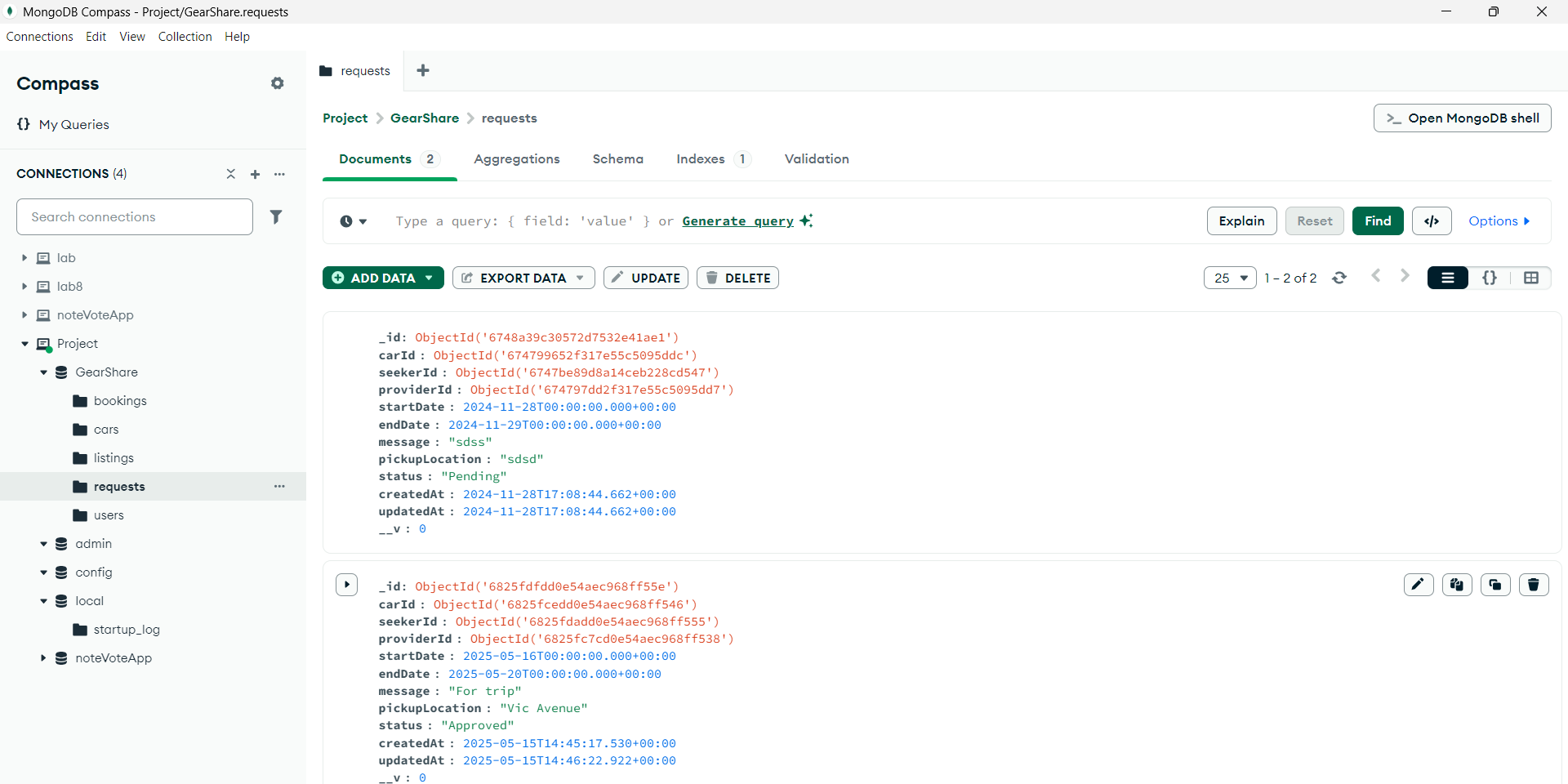The height and width of the screenshot is (784, 1568).
Task: Open the Edit menu
Action: [96, 37]
